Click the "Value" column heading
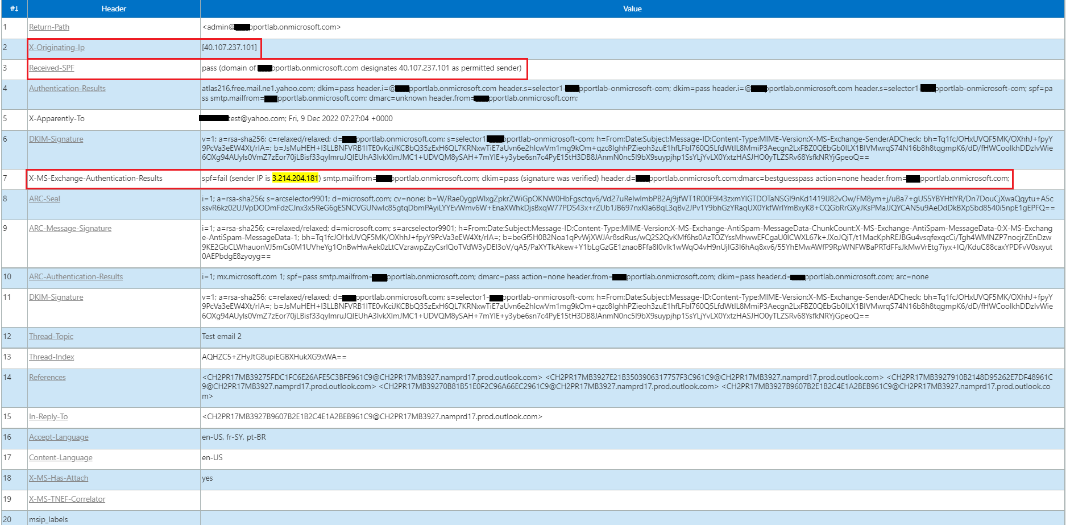 tap(632, 8)
